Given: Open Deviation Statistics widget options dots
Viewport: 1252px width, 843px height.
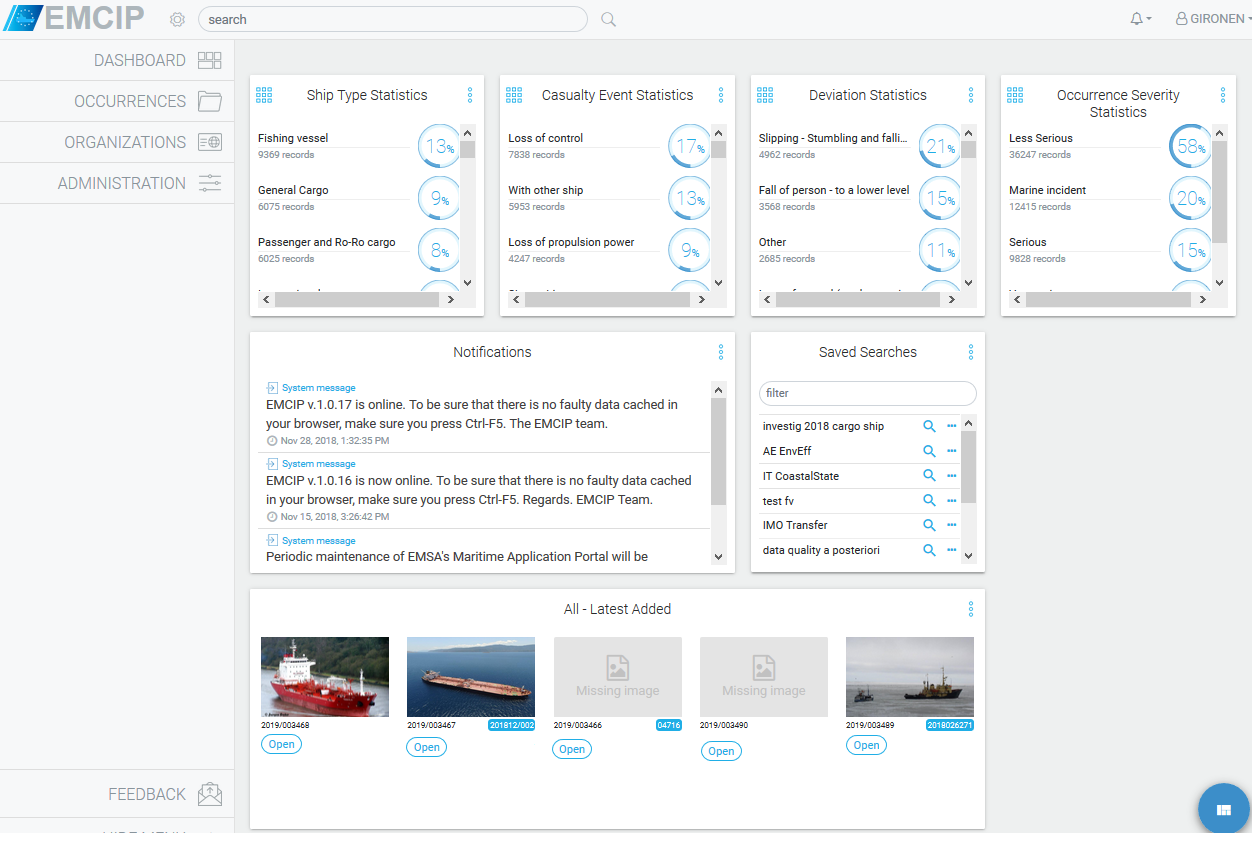Looking at the screenshot, I should tap(971, 95).
